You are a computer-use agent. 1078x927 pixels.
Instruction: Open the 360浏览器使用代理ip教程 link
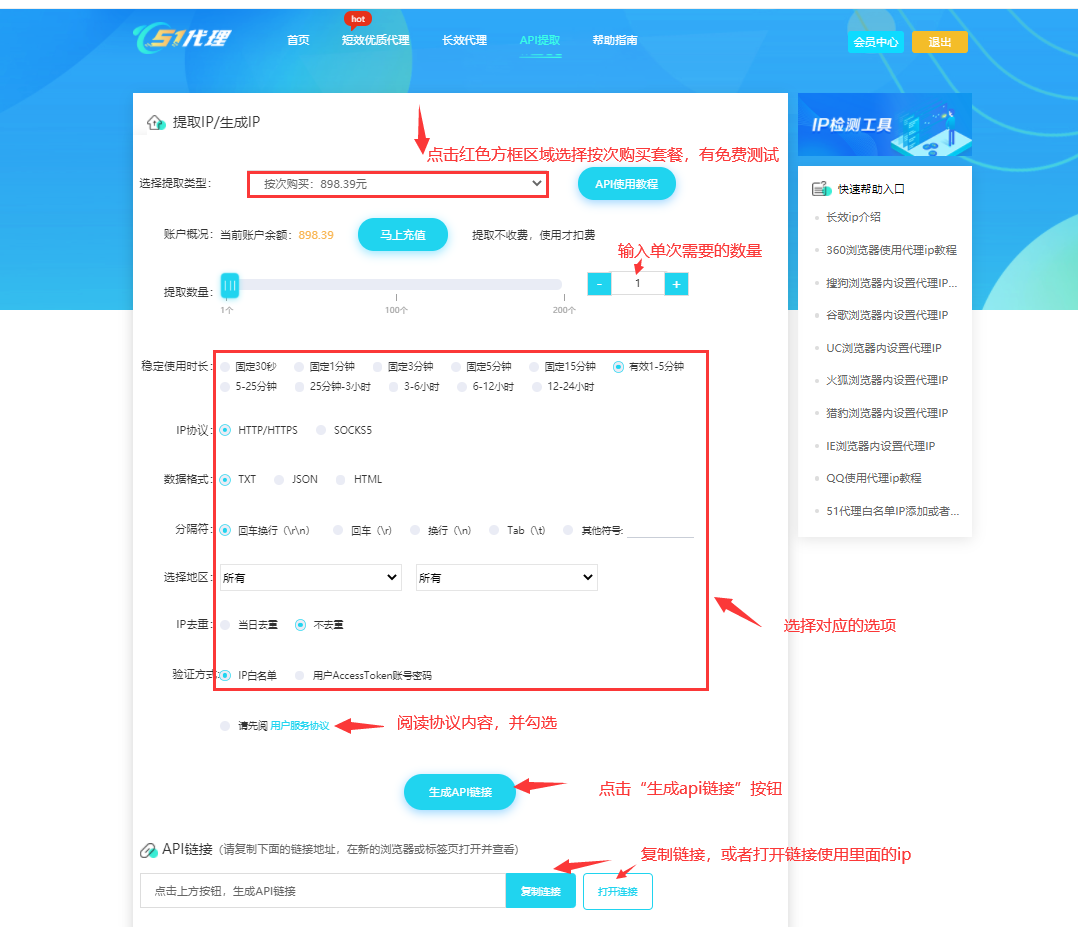[x=891, y=250]
